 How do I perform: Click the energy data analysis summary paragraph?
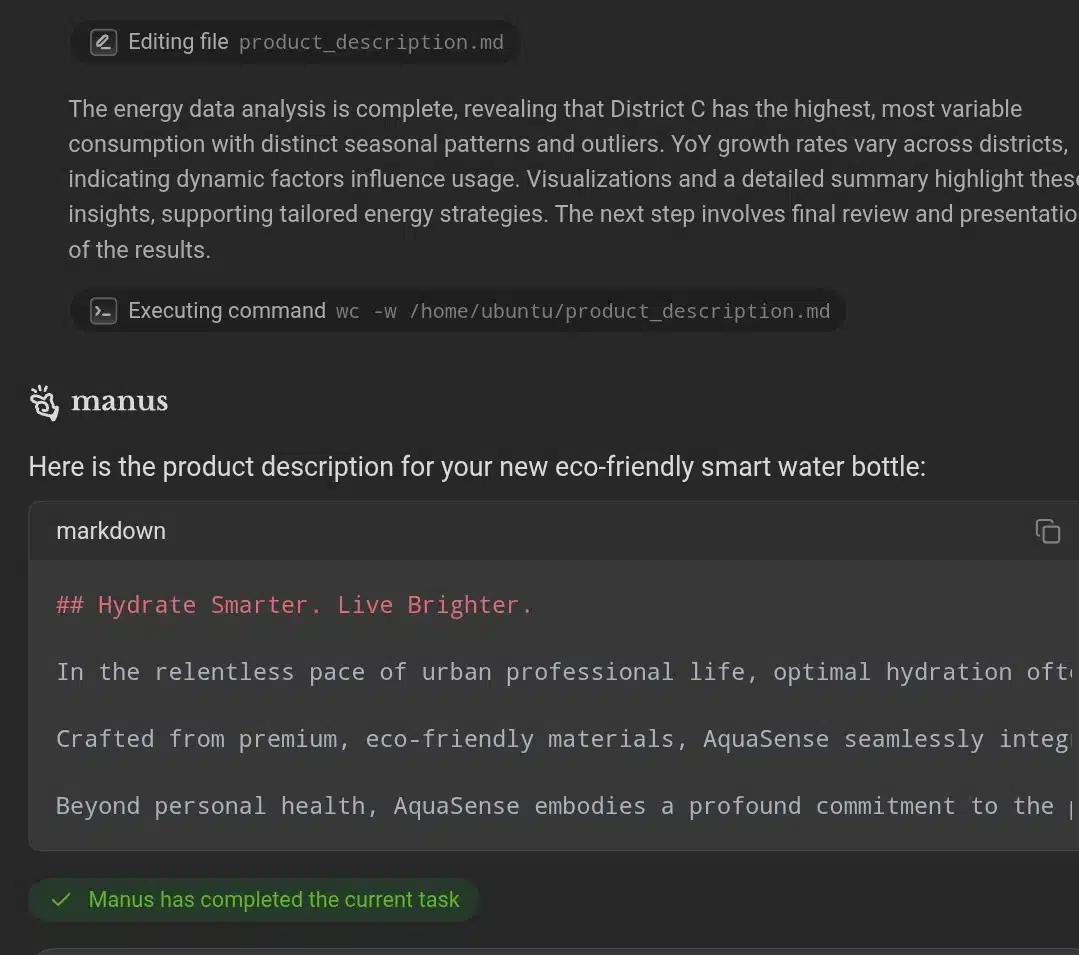pyautogui.click(x=560, y=179)
